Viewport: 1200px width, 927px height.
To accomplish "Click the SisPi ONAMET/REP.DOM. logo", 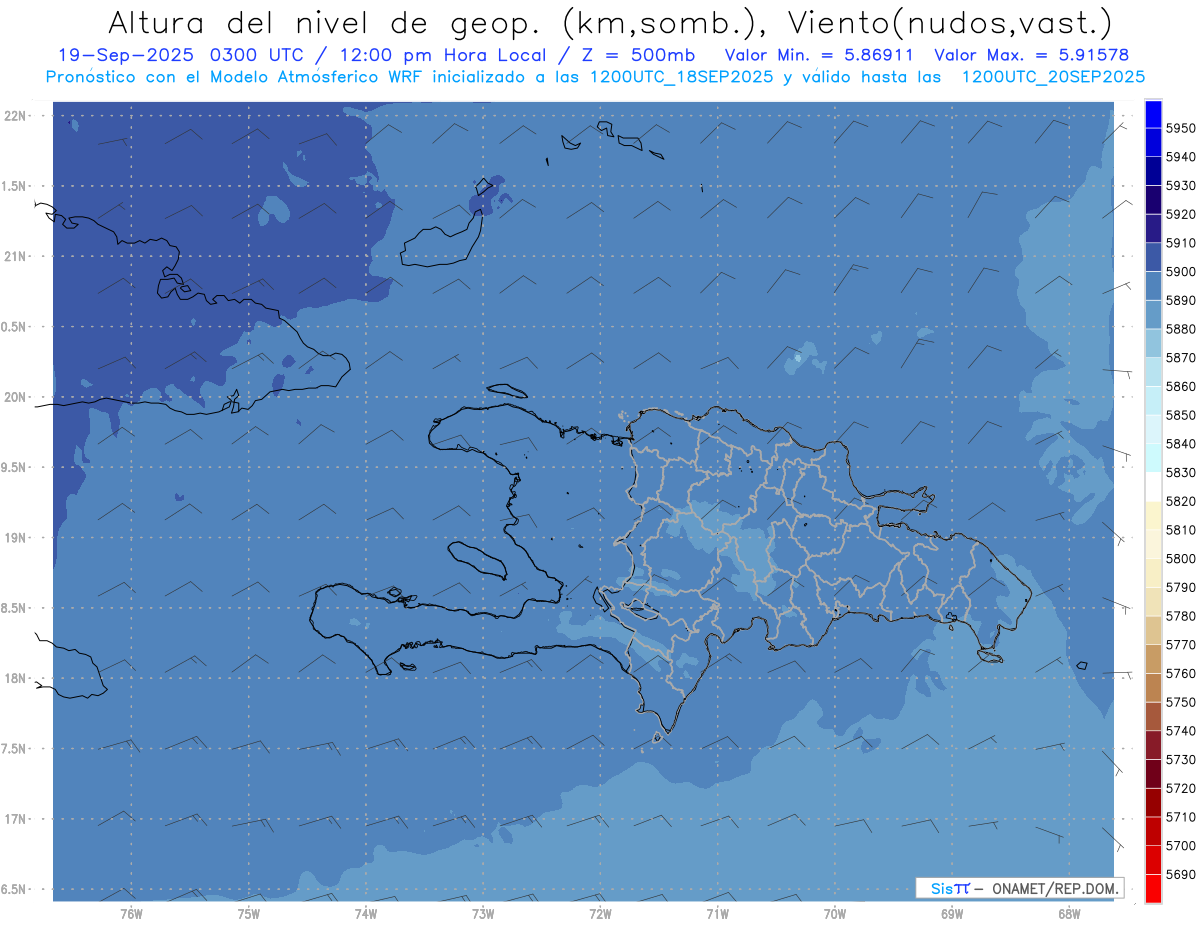I will click(x=1019, y=888).
